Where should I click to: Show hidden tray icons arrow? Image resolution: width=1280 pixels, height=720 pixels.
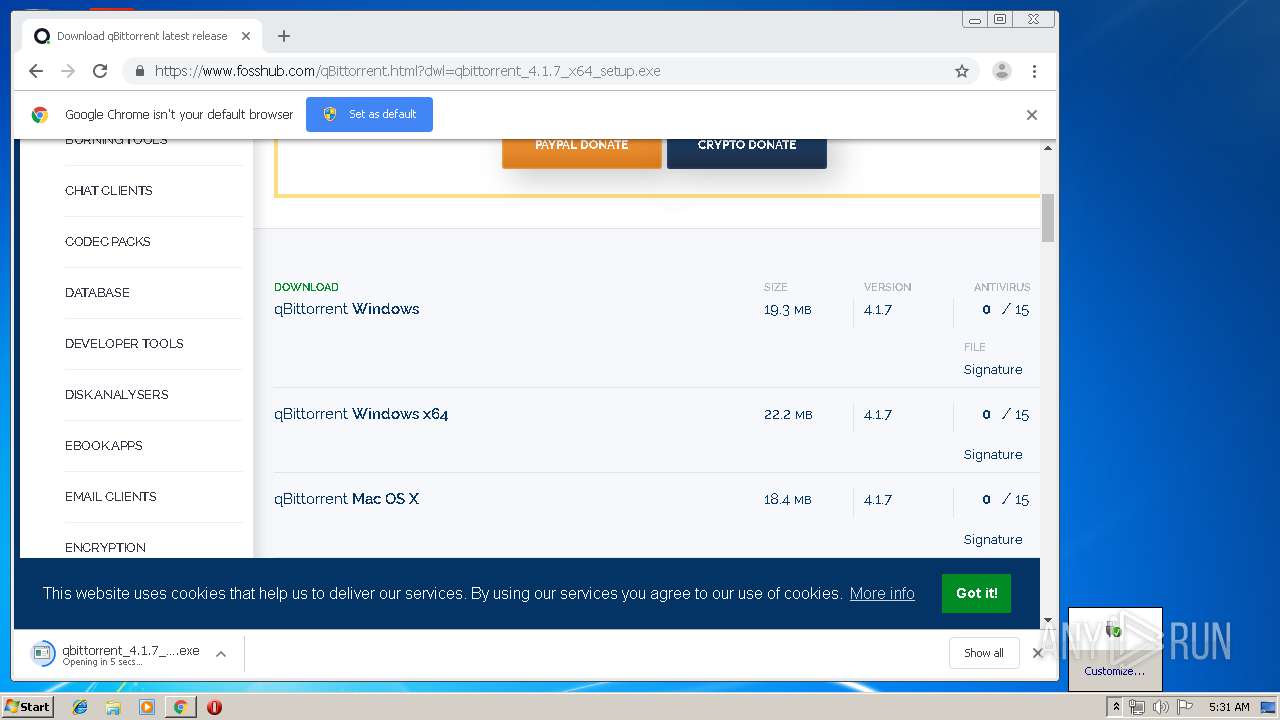coord(1116,707)
